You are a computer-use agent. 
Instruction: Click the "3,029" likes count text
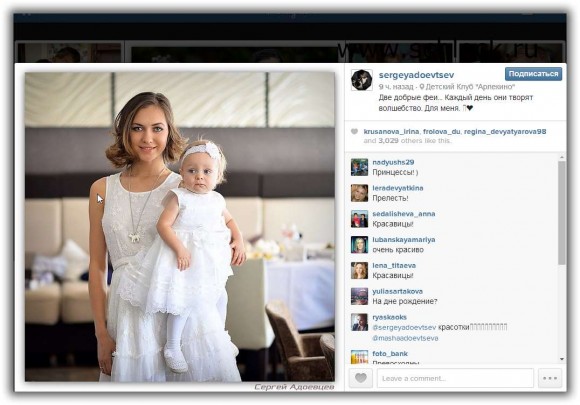(x=388, y=141)
